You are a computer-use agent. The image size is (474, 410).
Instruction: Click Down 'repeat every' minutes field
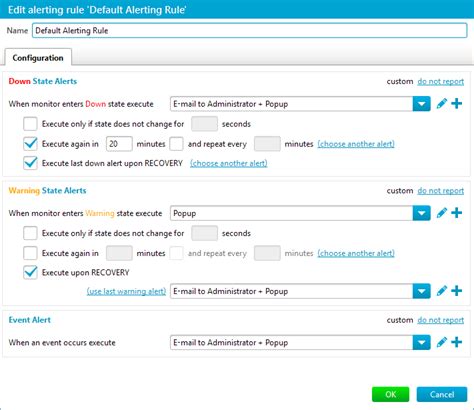[267, 144]
